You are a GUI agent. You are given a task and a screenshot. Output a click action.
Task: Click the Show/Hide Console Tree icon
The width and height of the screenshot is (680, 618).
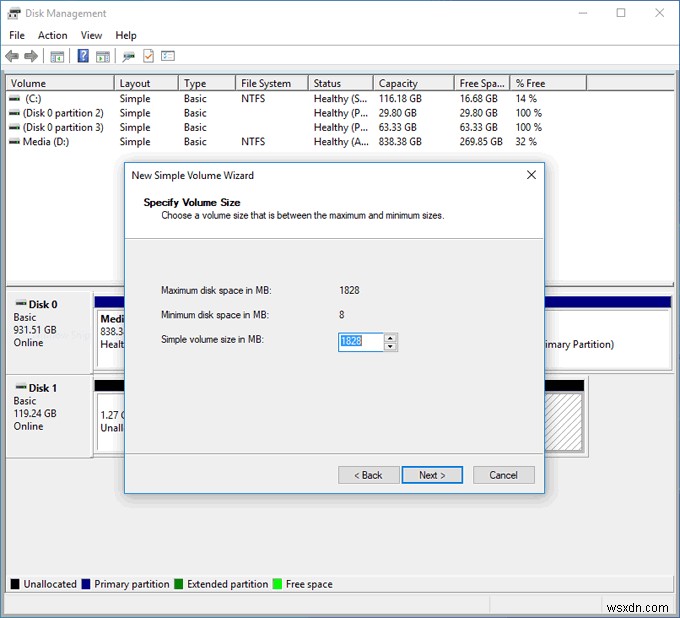click(57, 56)
